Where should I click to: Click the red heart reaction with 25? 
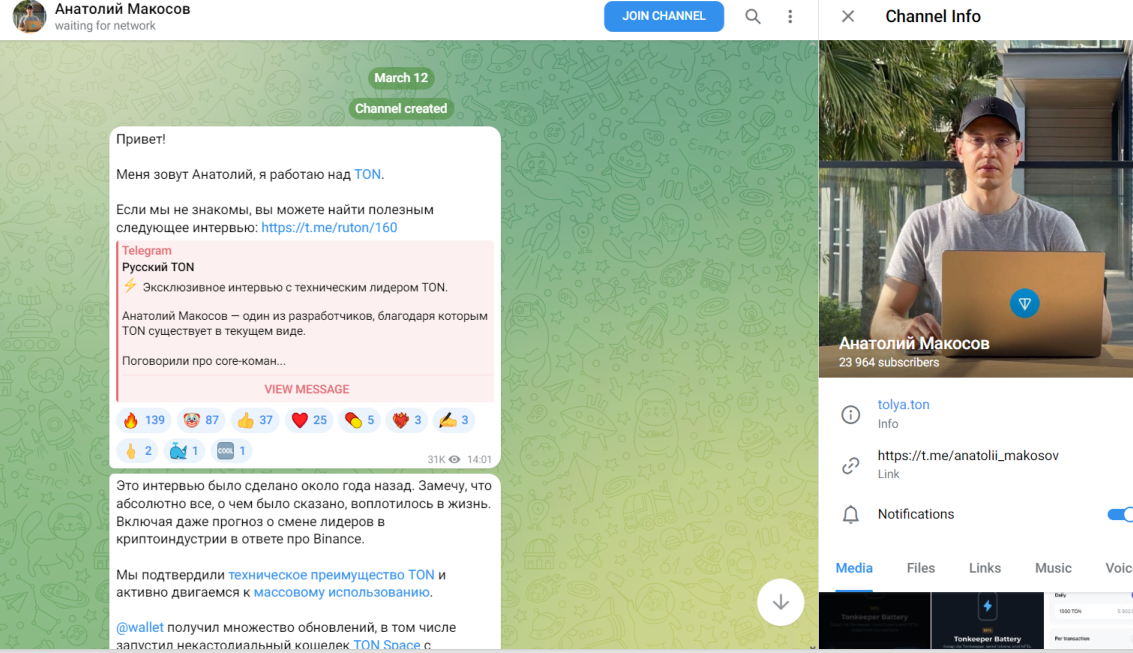[x=309, y=420]
